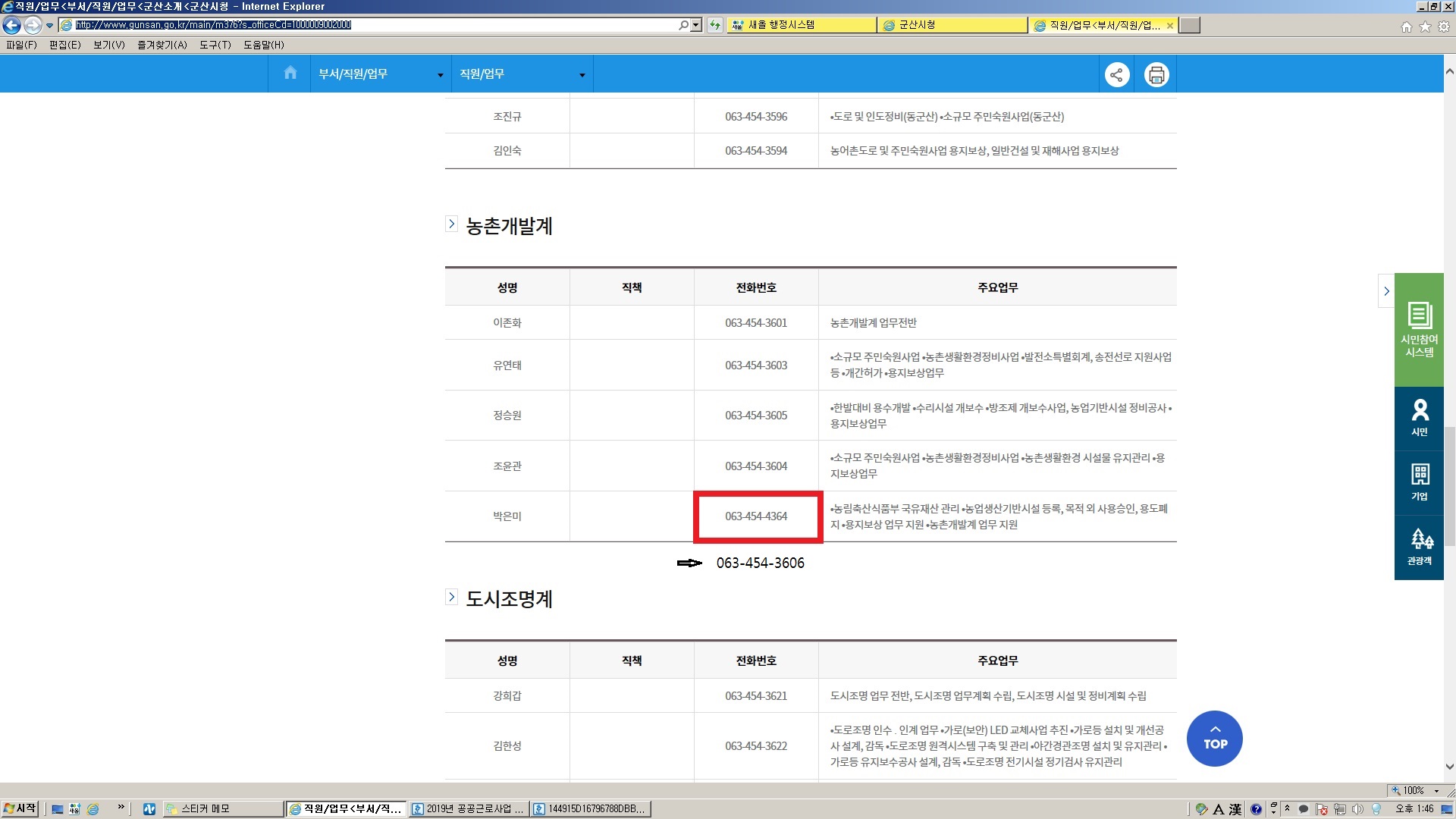Screen dimensions: 1456x819
Task: Click the print icon button
Action: [x=1156, y=74]
